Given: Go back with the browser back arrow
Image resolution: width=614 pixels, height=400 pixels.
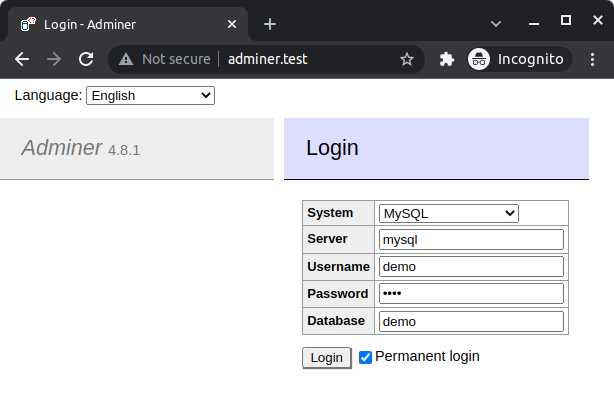Looking at the screenshot, I should (22, 59).
